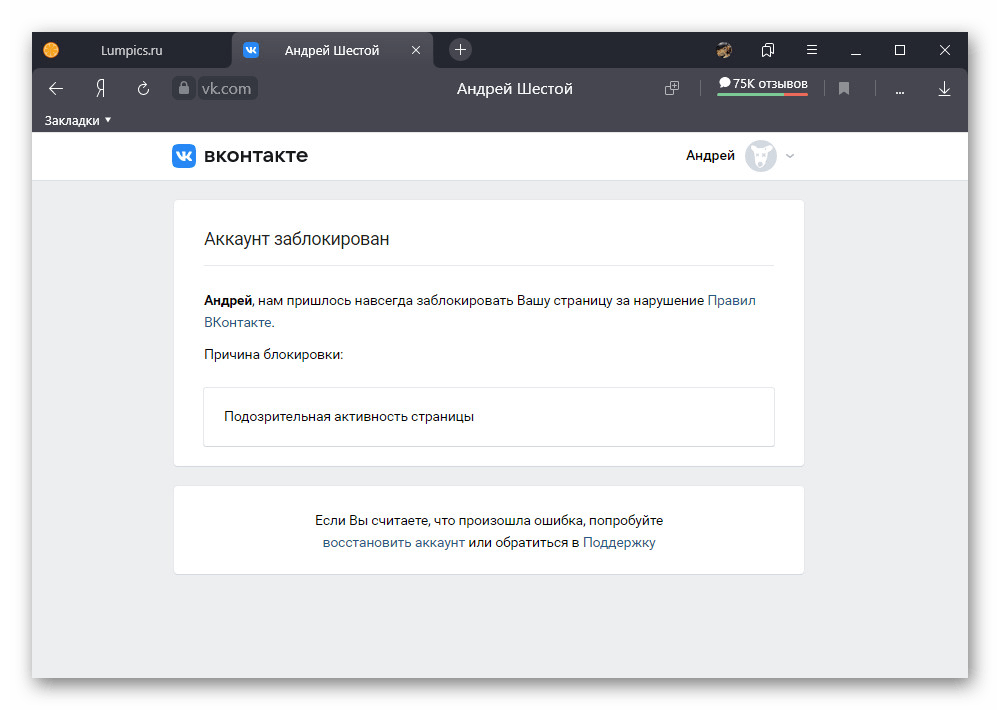Image resolution: width=1000 pixels, height=710 pixels.
Task: Go back with the browser back arrow
Action: point(56,89)
